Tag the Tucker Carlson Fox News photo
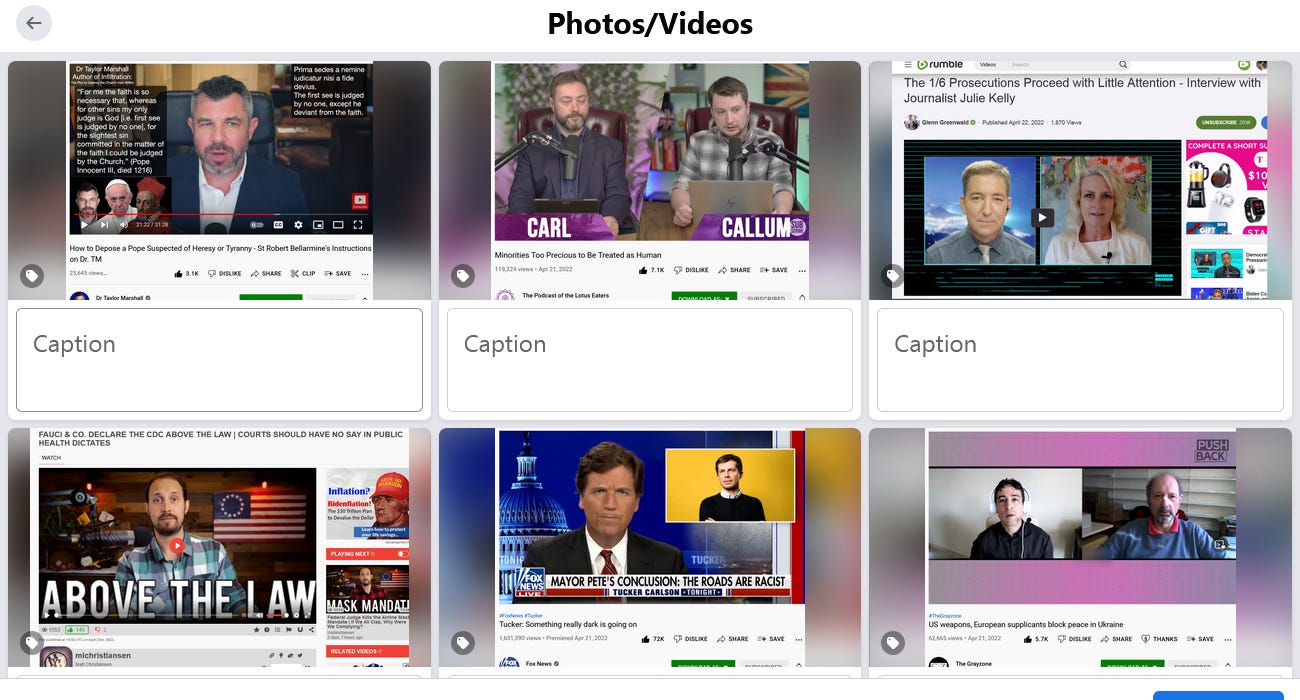The width and height of the screenshot is (1300, 700). point(462,643)
